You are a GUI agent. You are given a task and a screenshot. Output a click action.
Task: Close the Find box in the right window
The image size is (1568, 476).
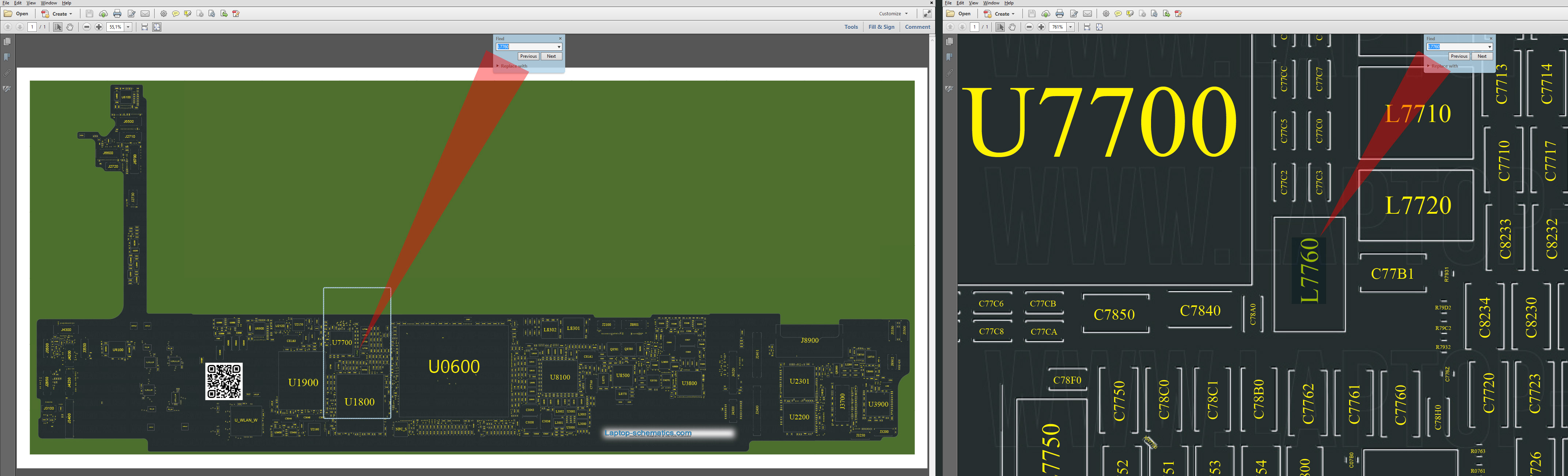coord(1491,38)
